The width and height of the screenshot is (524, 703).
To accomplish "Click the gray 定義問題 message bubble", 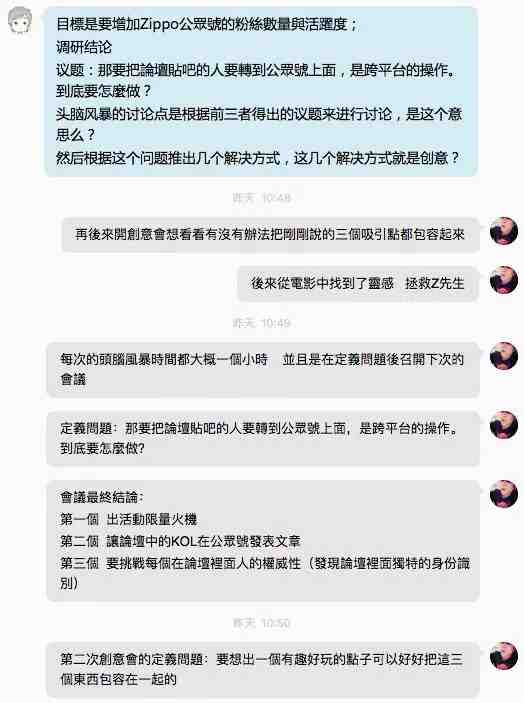I will coord(263,438).
